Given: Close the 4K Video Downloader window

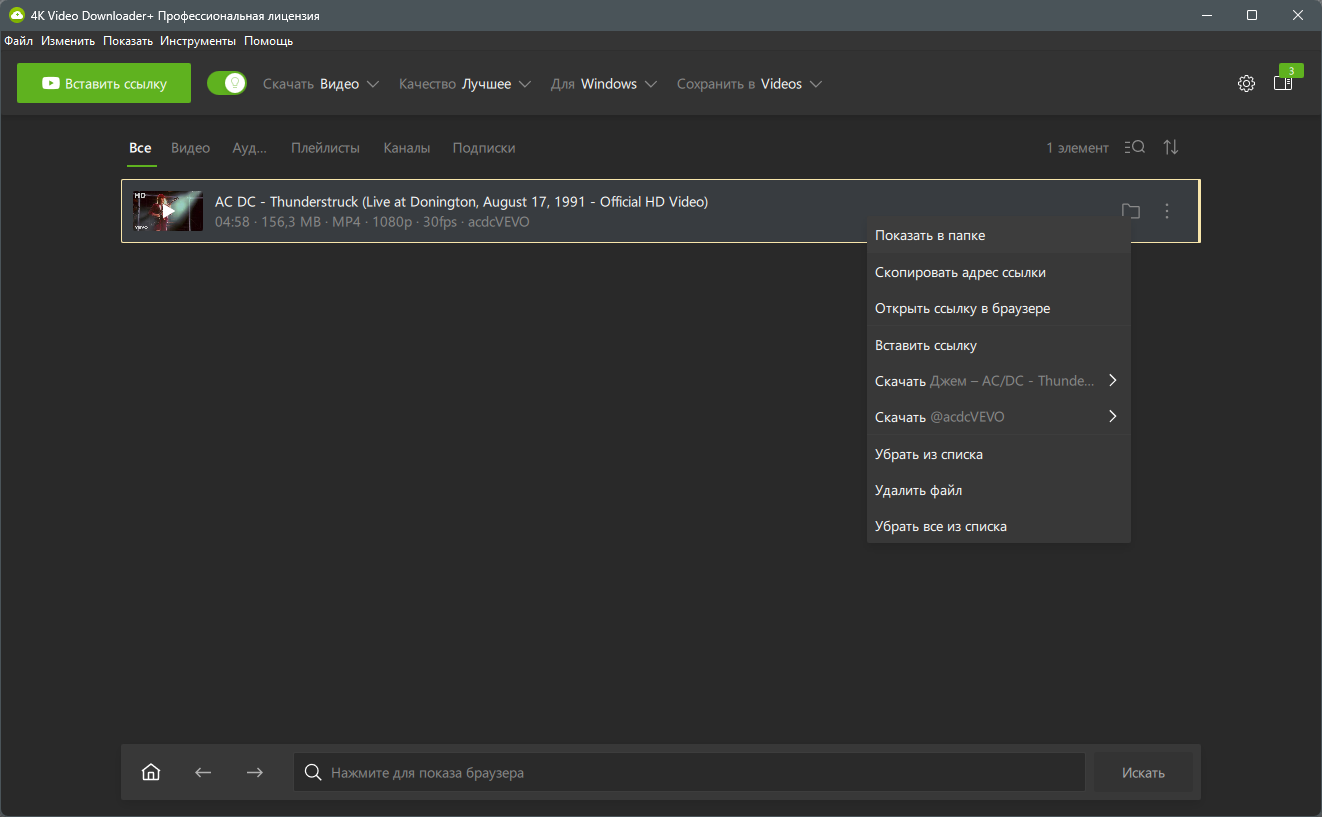Looking at the screenshot, I should [1299, 16].
